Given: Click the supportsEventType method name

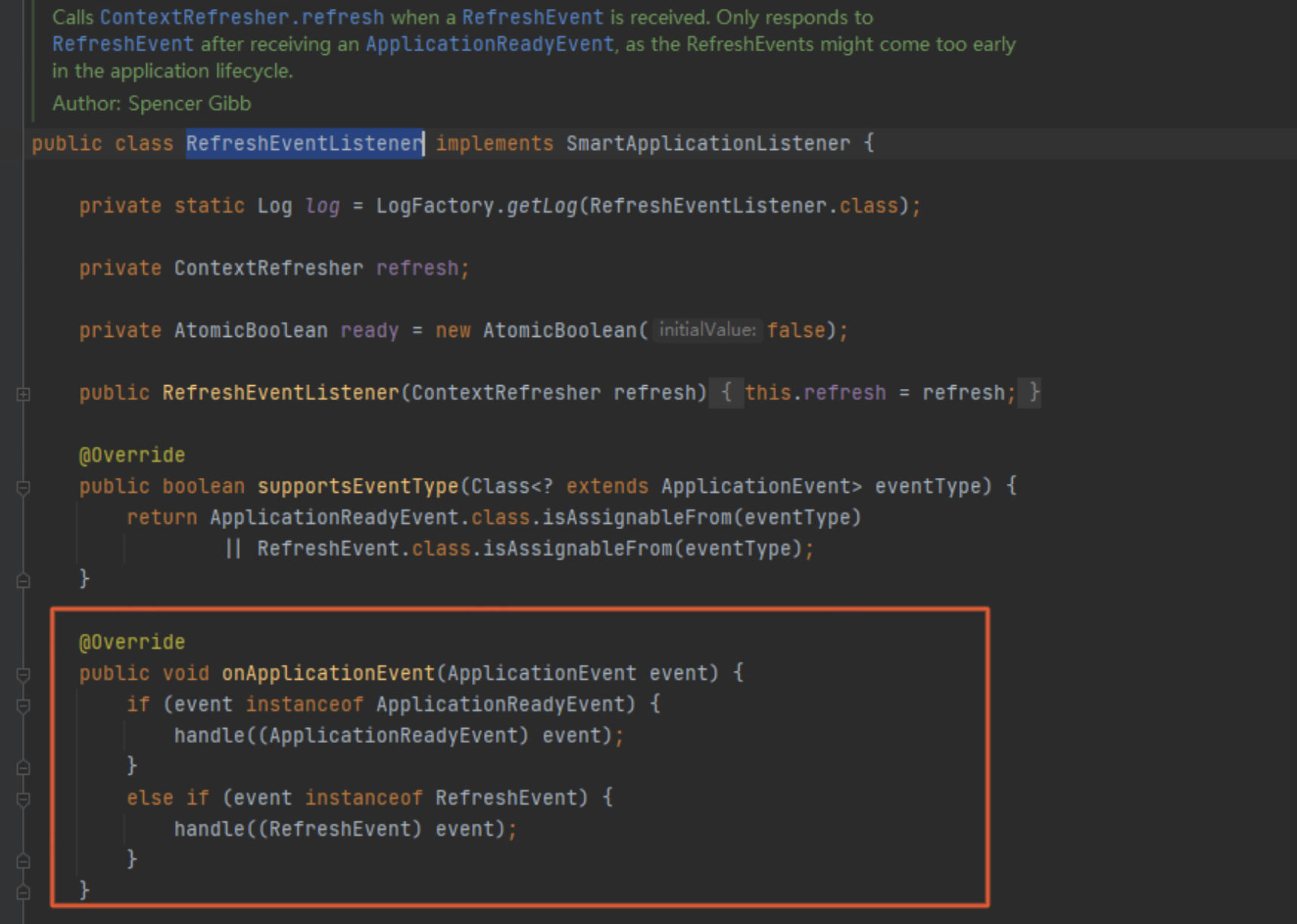Looking at the screenshot, I should coord(358,486).
